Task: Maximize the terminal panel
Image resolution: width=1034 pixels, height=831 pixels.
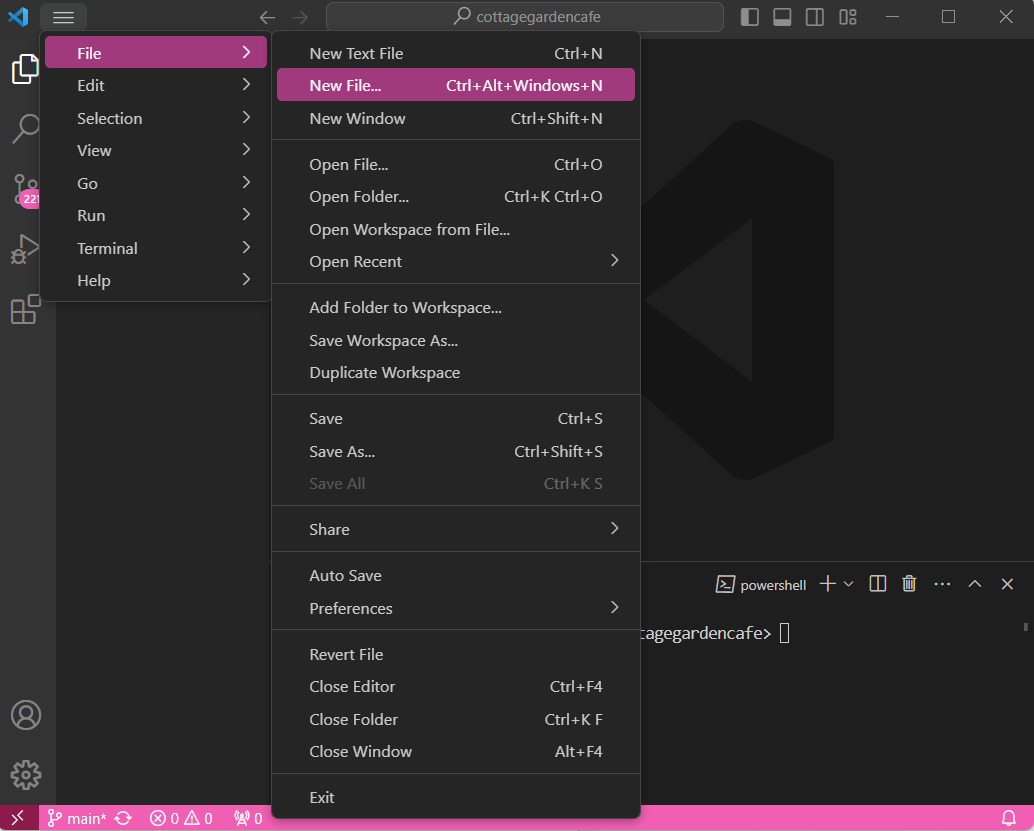Action: pyautogui.click(x=975, y=584)
